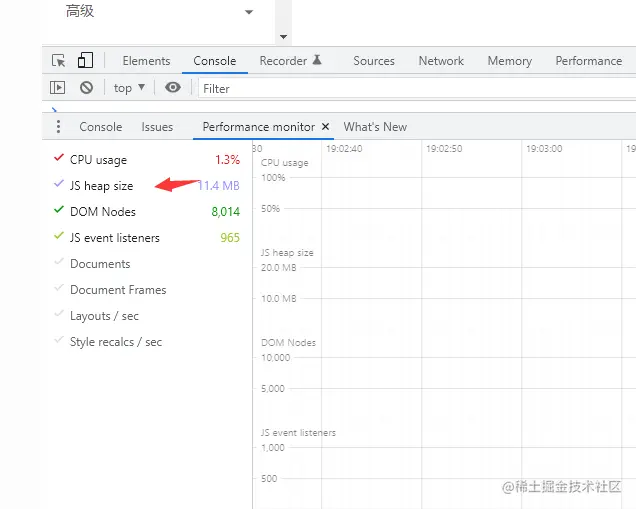The height and width of the screenshot is (509, 636).
Task: Click the 19:03:00 timeline label
Action: tap(544, 148)
